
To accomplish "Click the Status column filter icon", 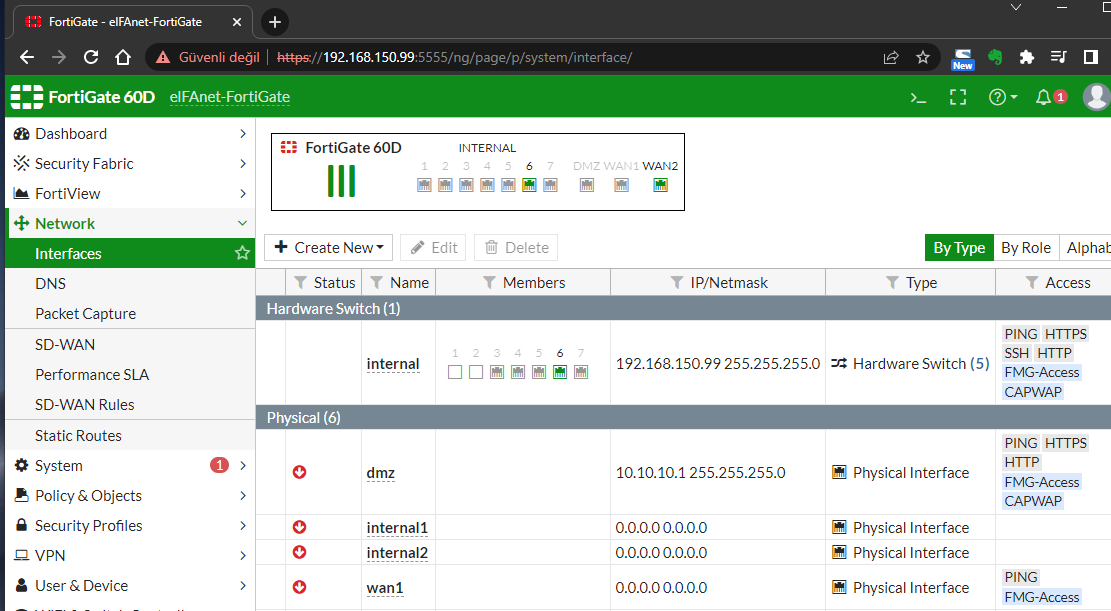I will coord(300,283).
